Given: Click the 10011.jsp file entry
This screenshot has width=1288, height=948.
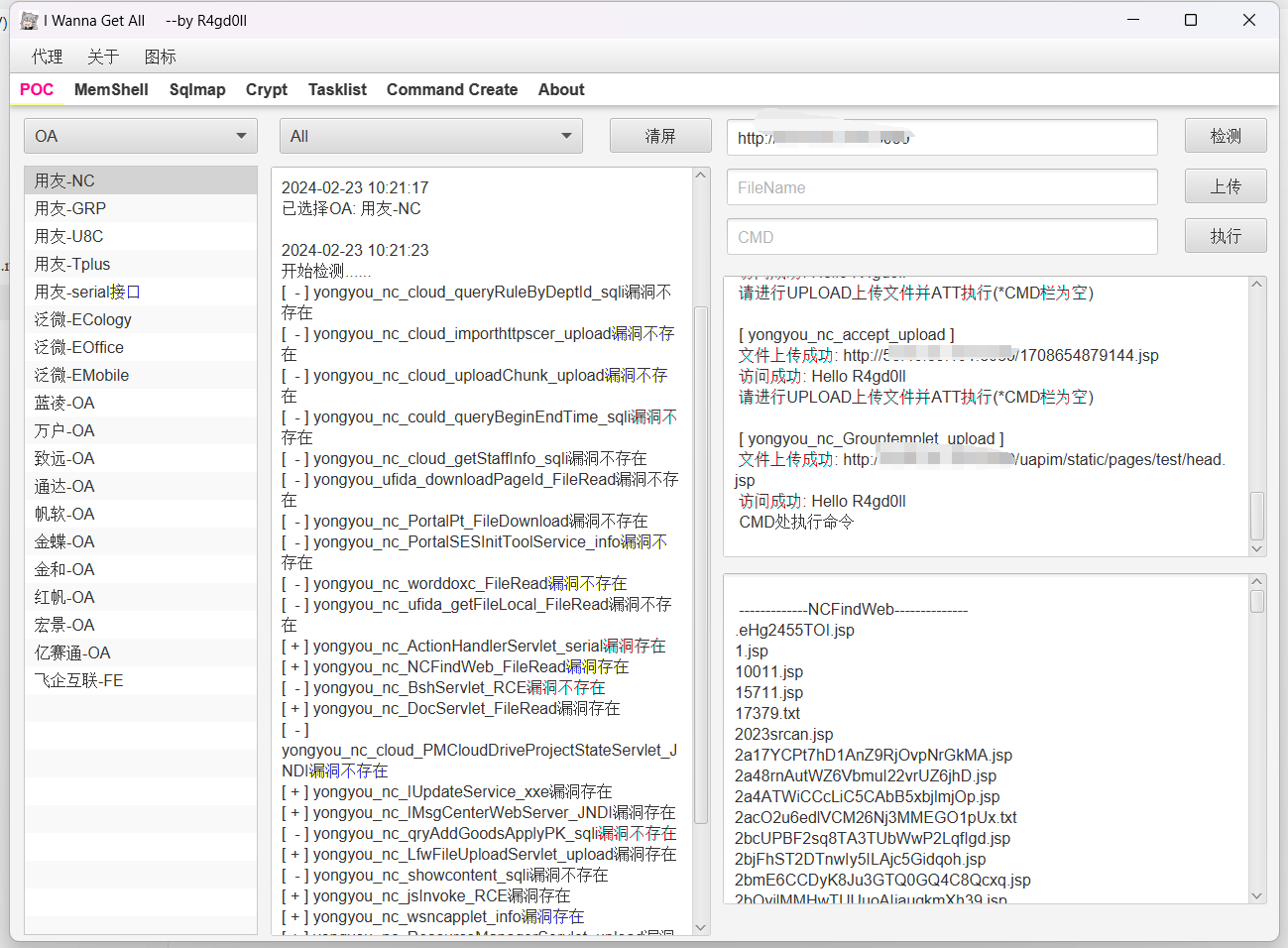Looking at the screenshot, I should (768, 671).
